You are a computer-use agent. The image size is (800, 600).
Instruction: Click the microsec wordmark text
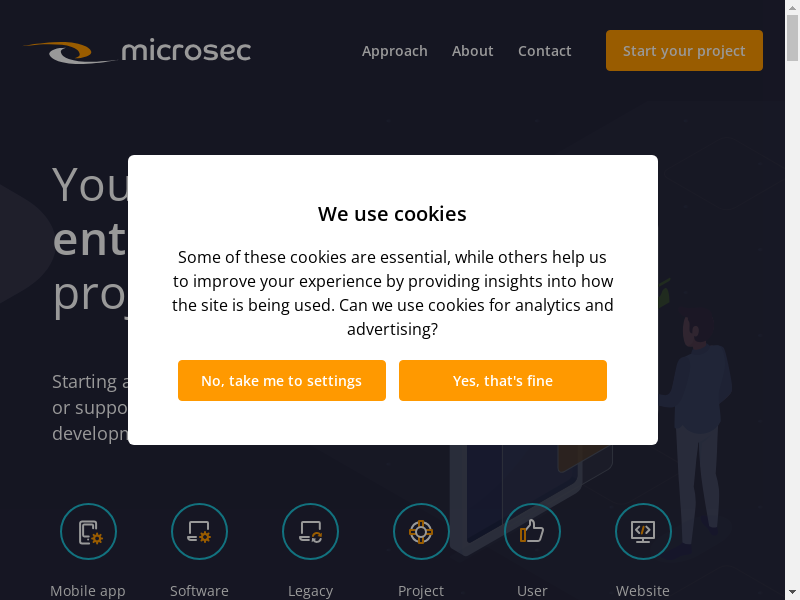pos(186,50)
